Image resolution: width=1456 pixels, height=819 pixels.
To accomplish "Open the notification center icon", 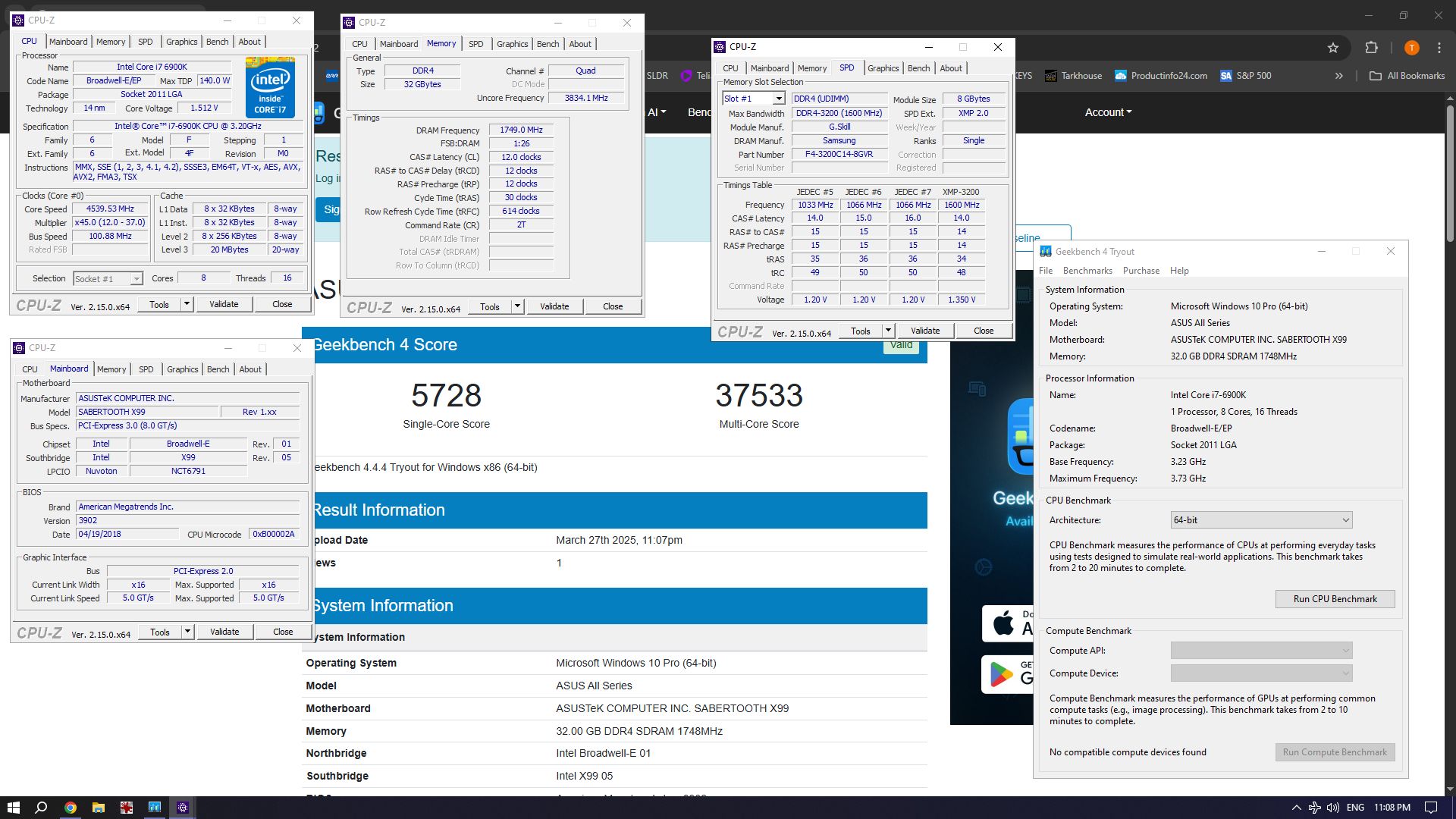I will pos(1431,808).
